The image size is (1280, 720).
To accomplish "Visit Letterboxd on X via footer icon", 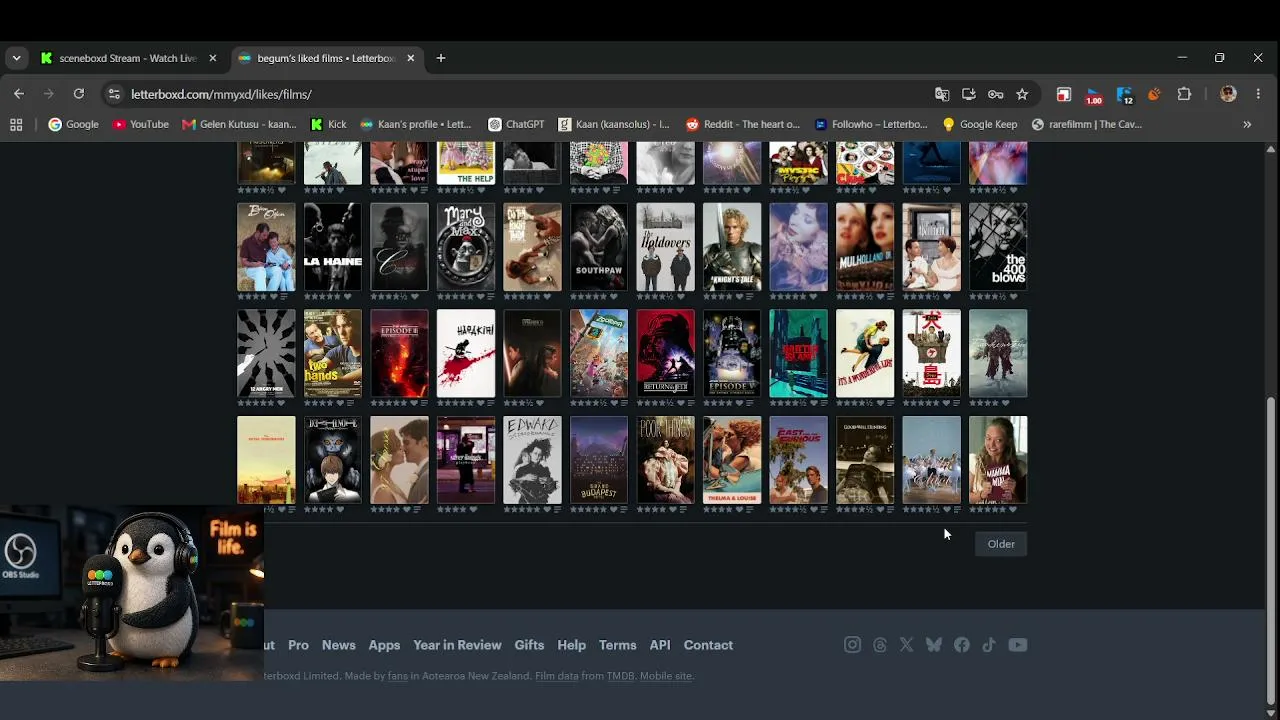I will pos(906,645).
